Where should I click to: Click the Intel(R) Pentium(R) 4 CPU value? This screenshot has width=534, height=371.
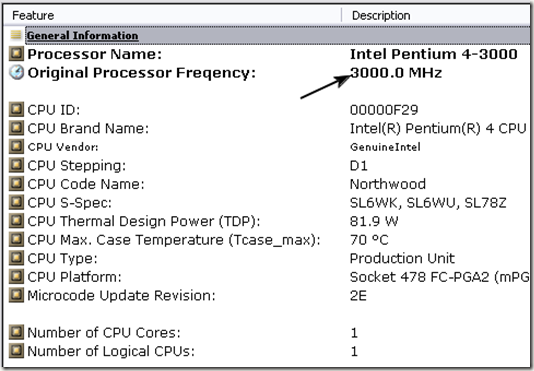coord(438,128)
